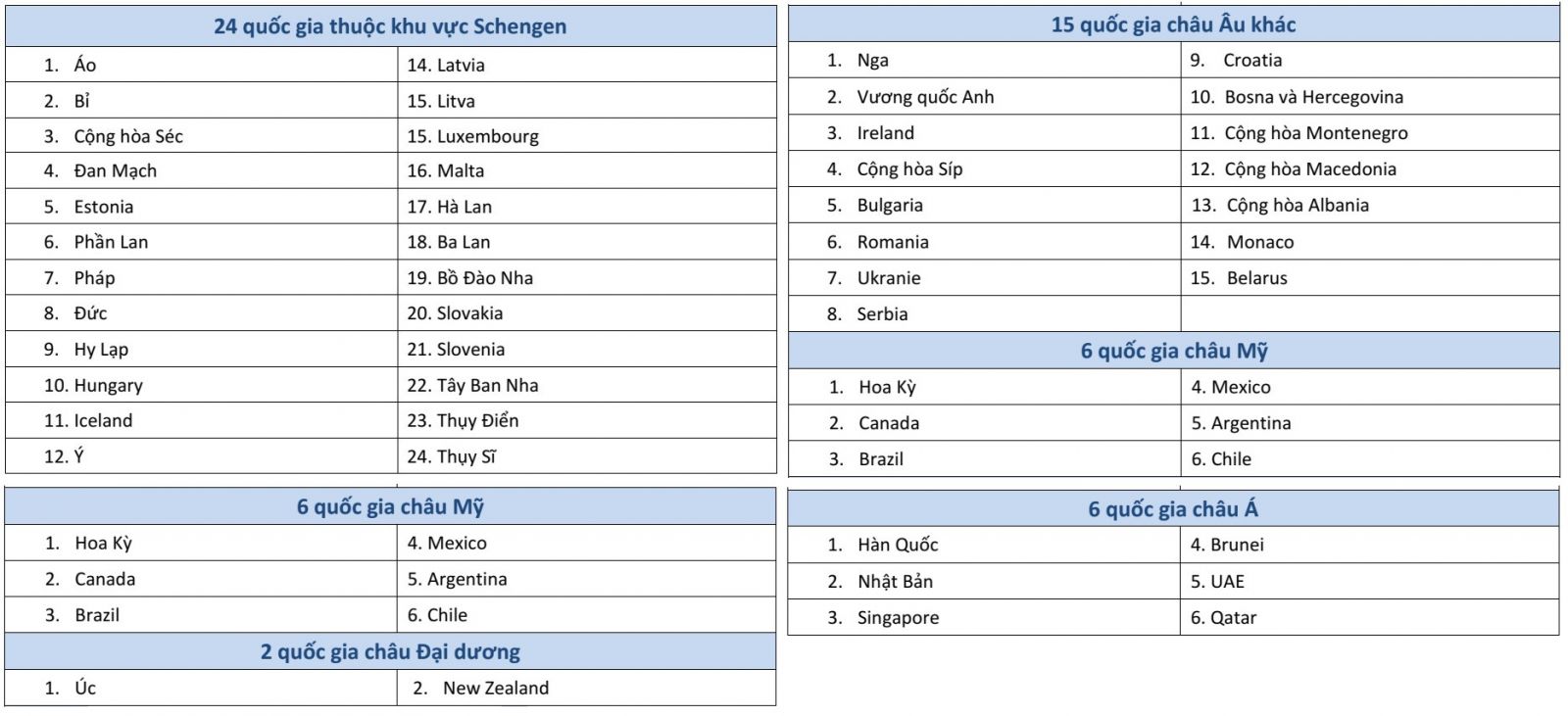Click the "Cộng hòa Síp" entry
1568x716 pixels.
[x=909, y=169]
